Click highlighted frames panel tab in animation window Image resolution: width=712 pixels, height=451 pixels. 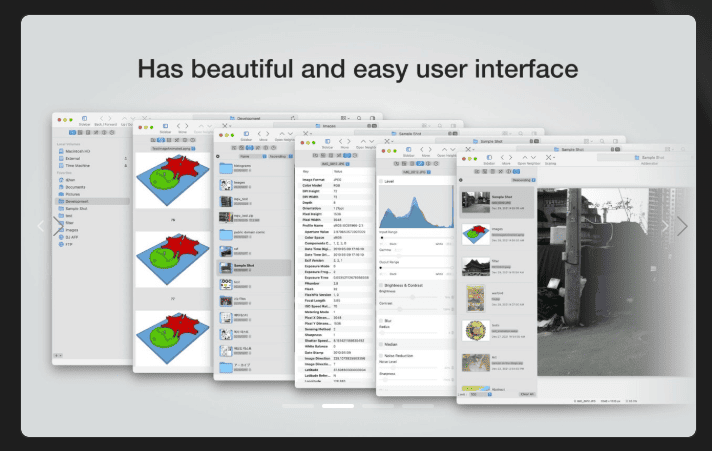pyautogui.click(x=160, y=140)
